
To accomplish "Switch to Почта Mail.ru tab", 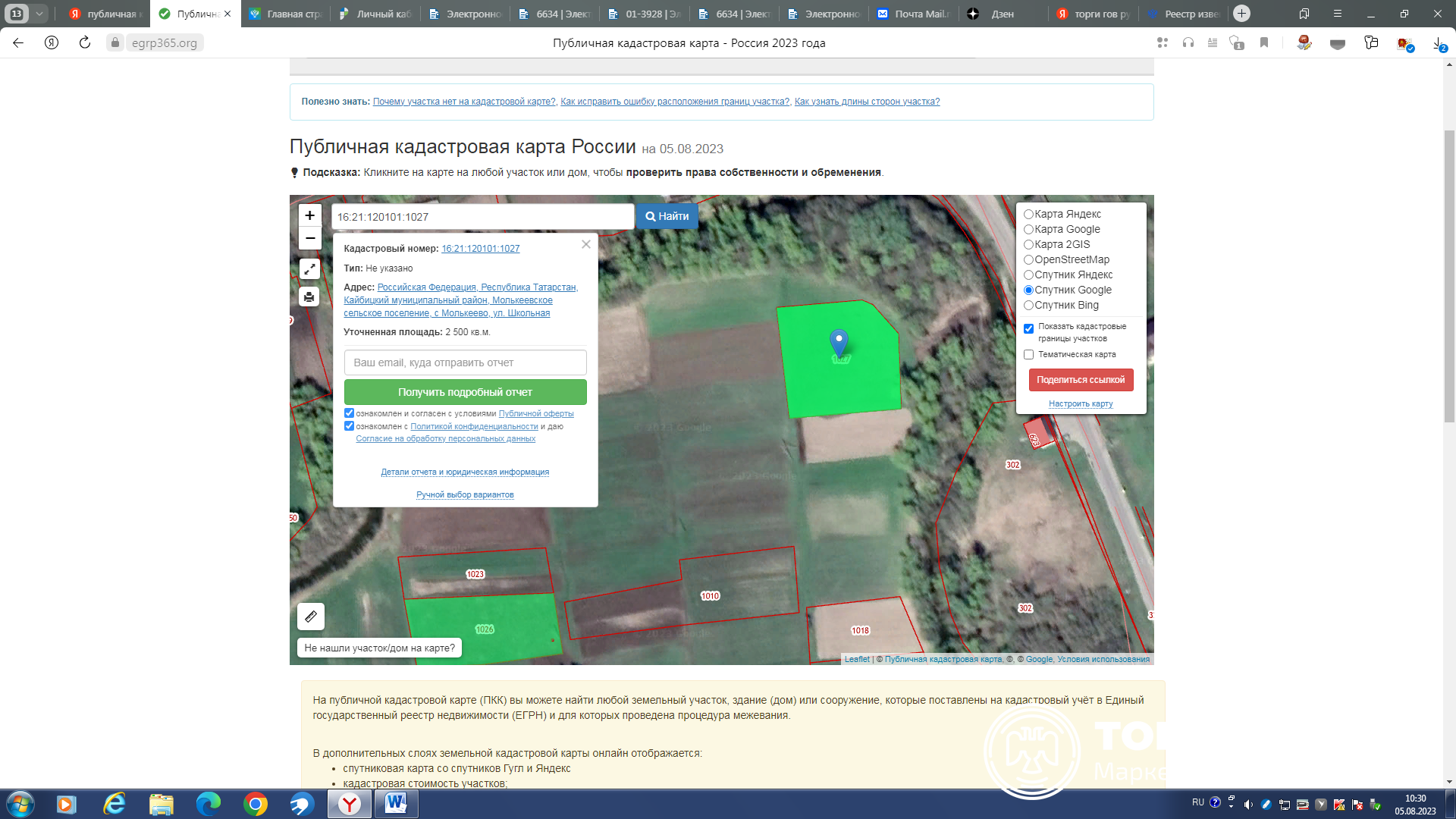I will point(915,14).
